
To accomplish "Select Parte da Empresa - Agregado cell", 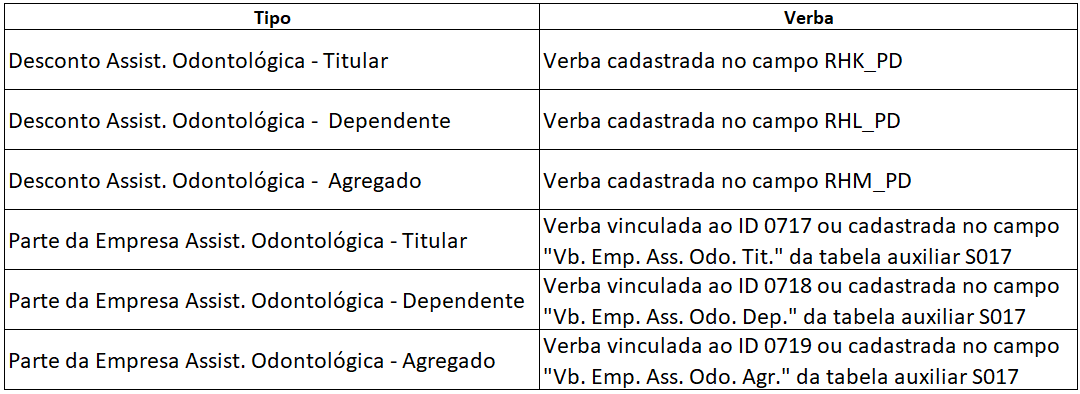I will pos(272,360).
